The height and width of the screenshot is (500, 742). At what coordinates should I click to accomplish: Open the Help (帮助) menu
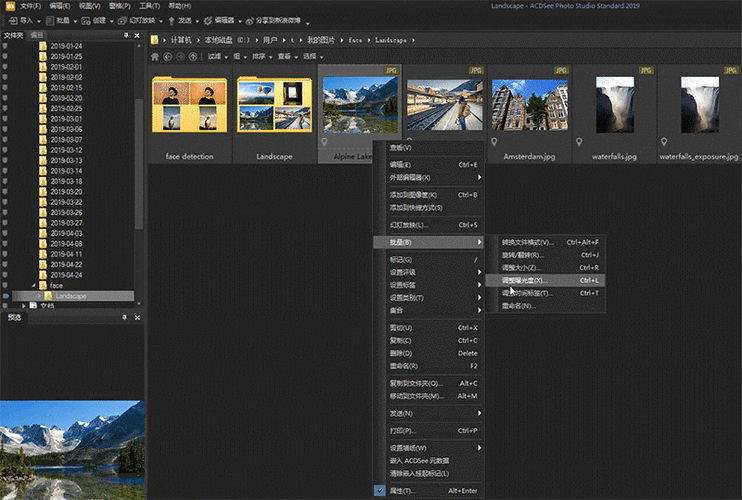click(180, 6)
